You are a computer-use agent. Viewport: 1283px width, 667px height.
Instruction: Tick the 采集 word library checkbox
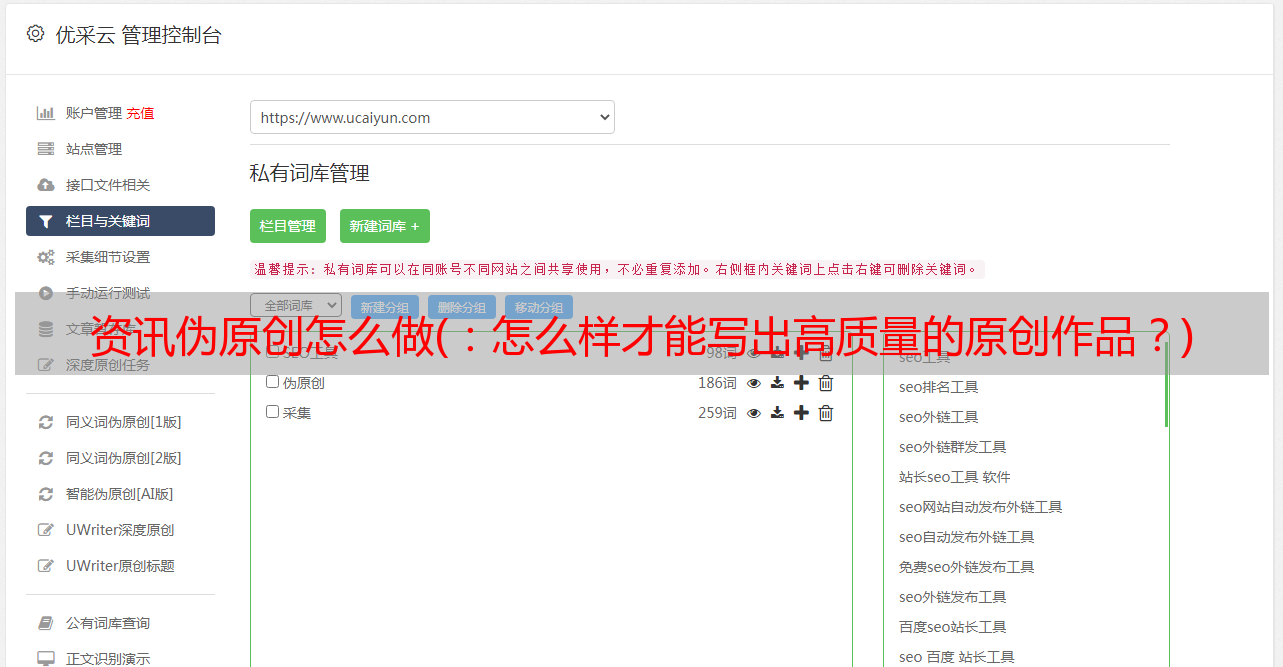[273, 412]
